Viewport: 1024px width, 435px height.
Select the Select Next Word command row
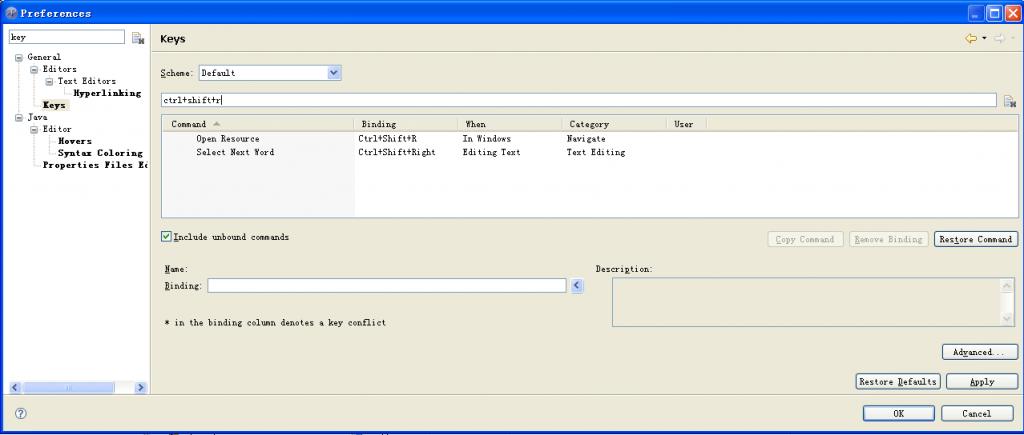[235, 152]
